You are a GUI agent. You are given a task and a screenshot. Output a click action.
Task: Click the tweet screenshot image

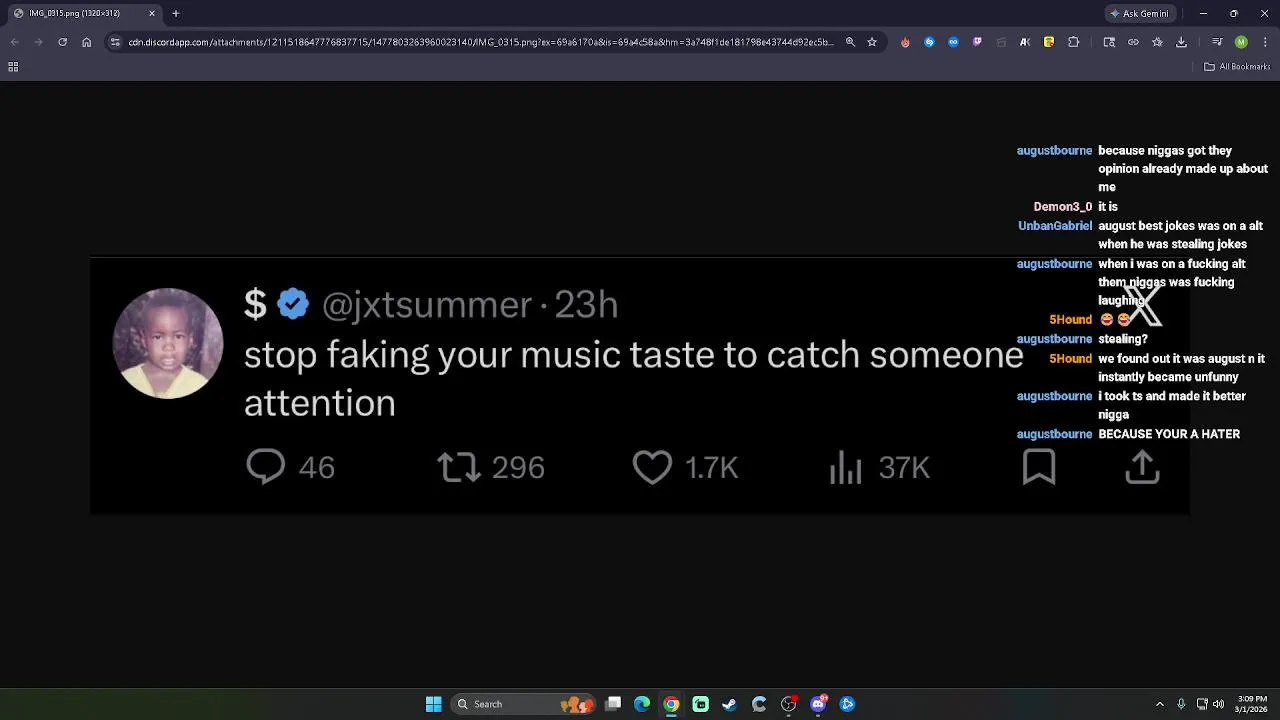click(x=640, y=386)
